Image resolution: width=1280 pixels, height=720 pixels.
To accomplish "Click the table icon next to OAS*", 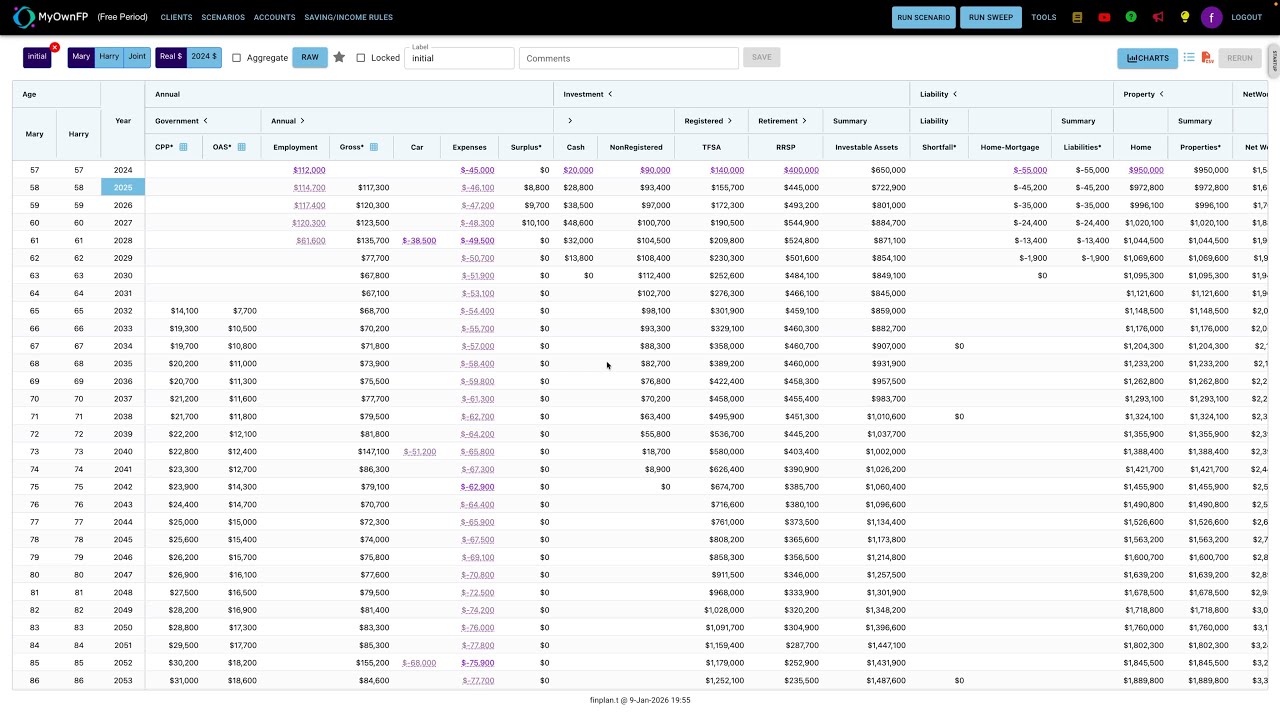I will pos(241,147).
